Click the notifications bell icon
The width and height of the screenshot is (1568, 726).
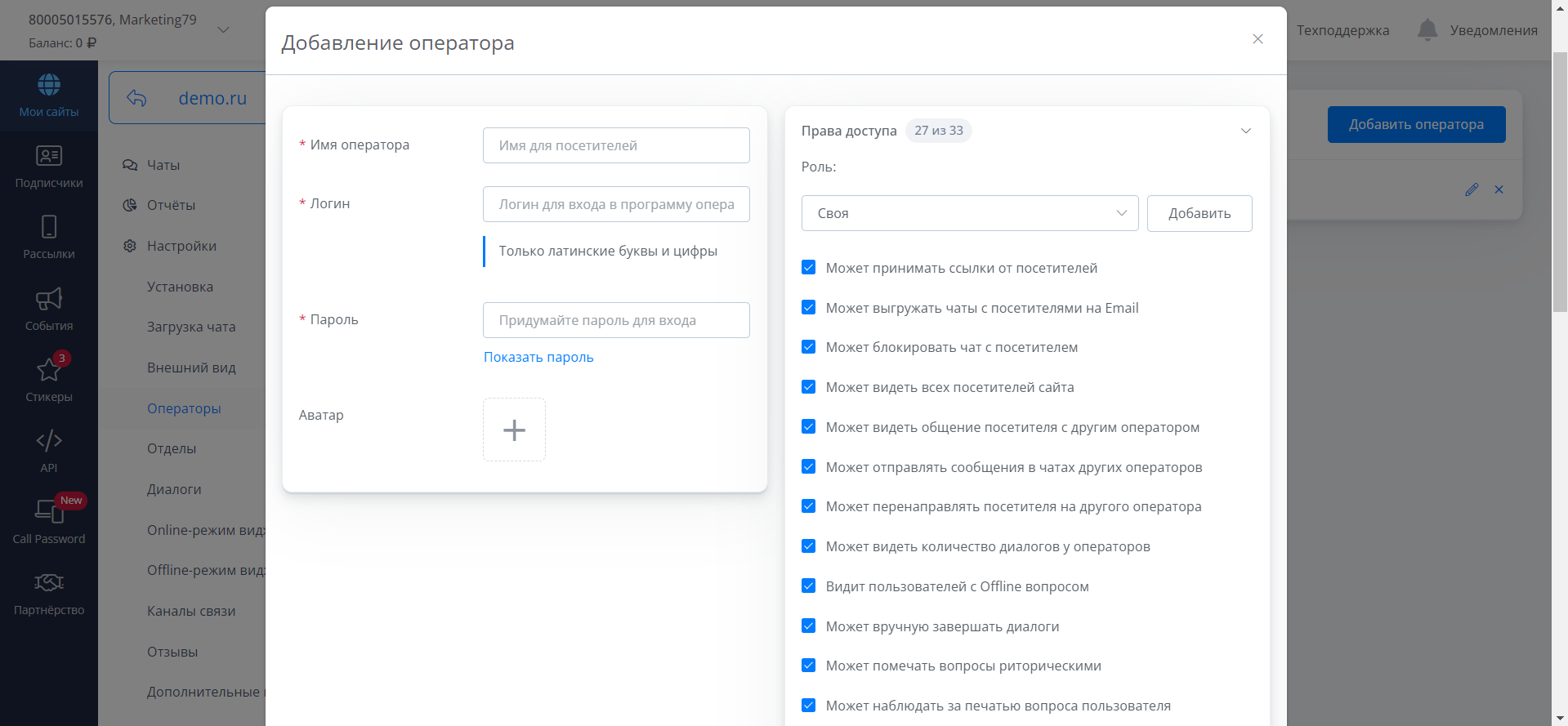pos(1427,30)
